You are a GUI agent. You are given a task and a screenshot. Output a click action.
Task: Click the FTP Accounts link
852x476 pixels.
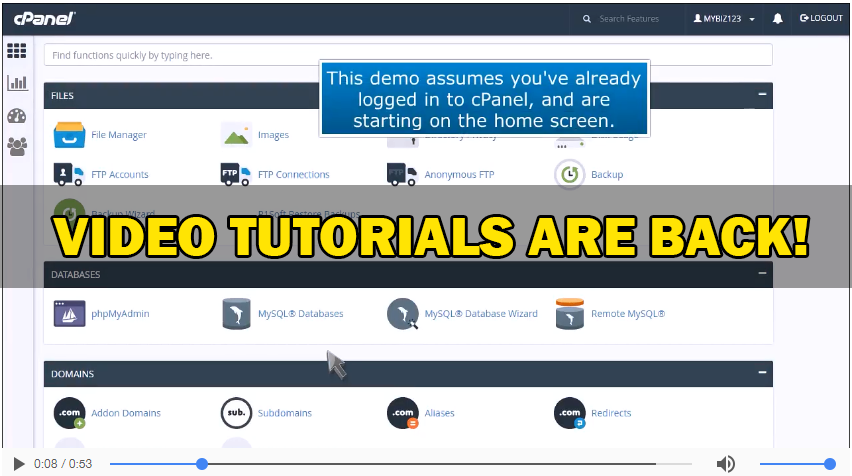120,174
